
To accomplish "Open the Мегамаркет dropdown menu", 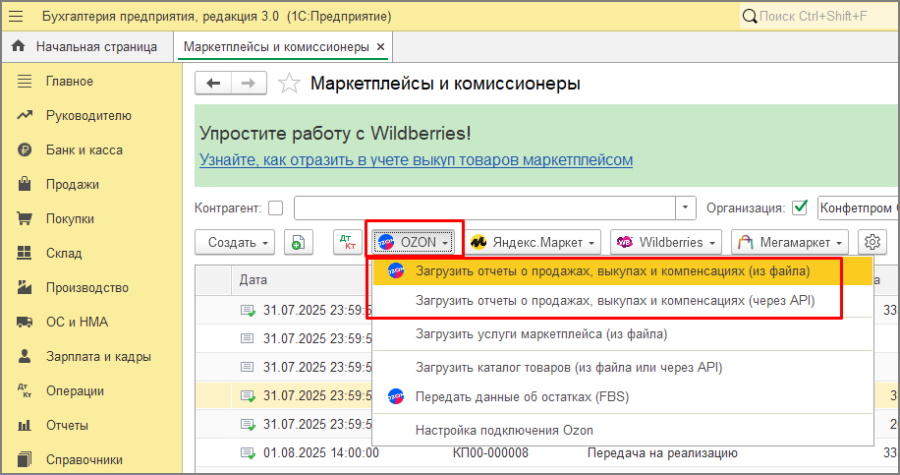I will coord(790,242).
